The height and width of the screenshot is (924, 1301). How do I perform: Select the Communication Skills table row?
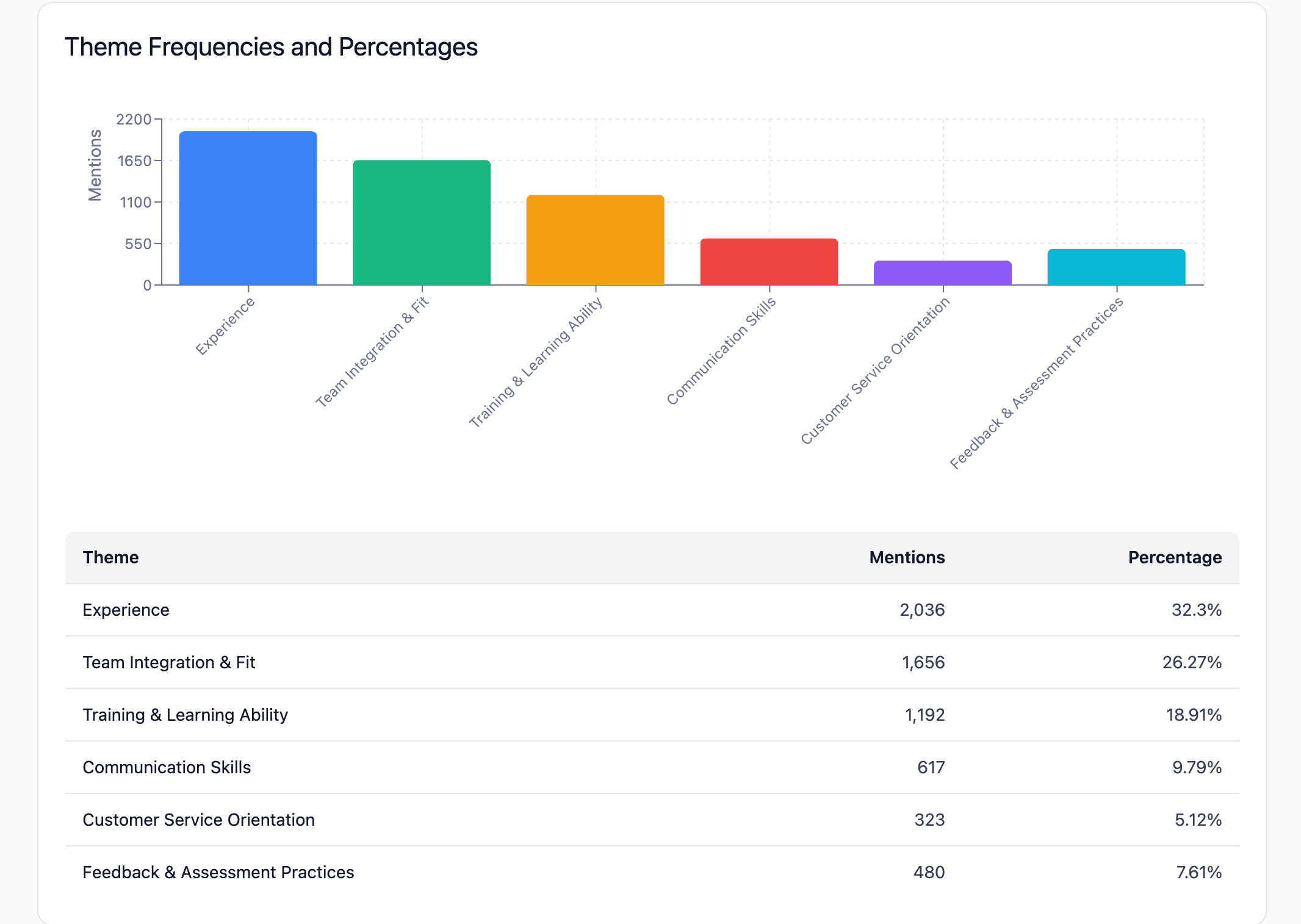167,767
